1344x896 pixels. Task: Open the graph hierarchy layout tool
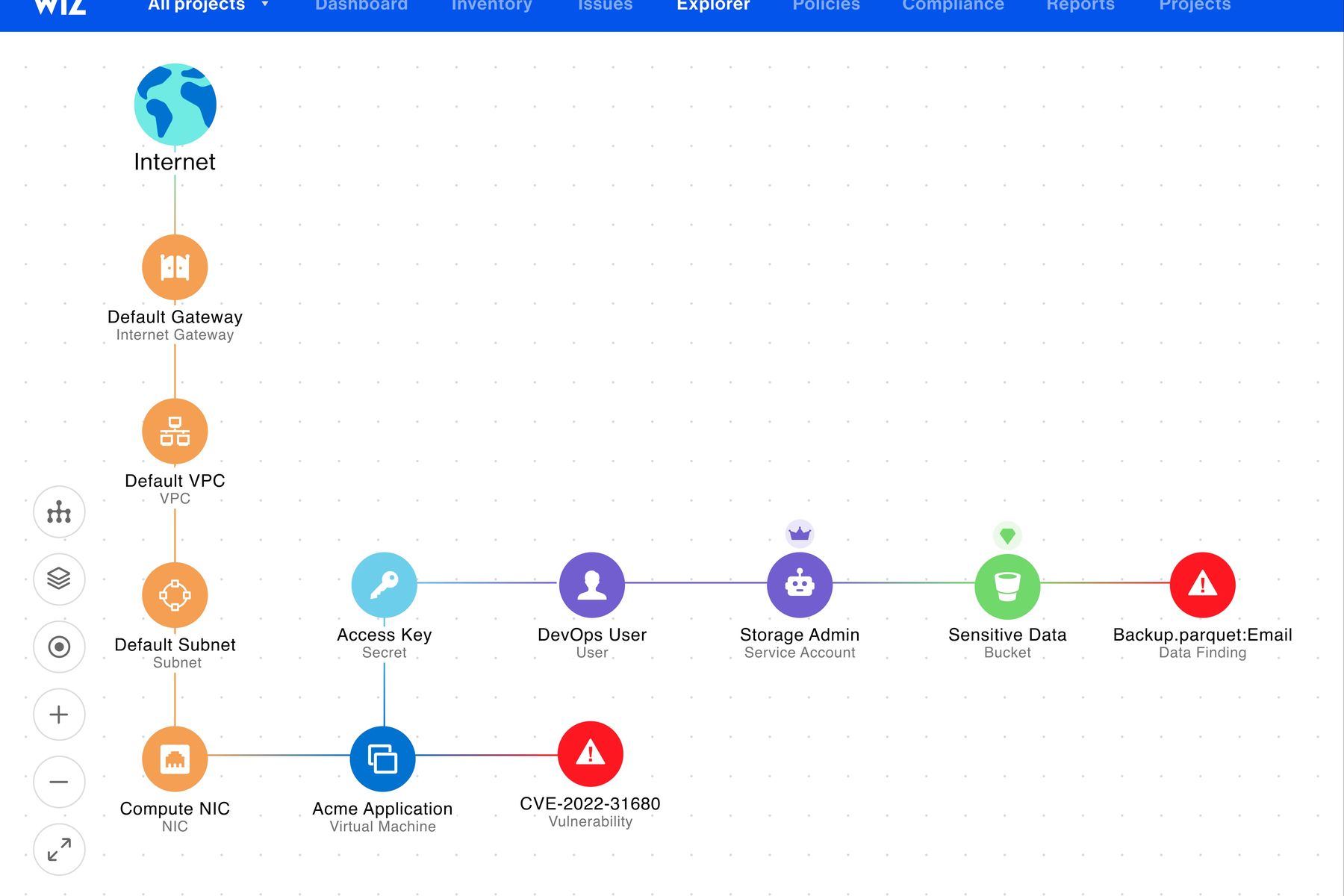[59, 512]
